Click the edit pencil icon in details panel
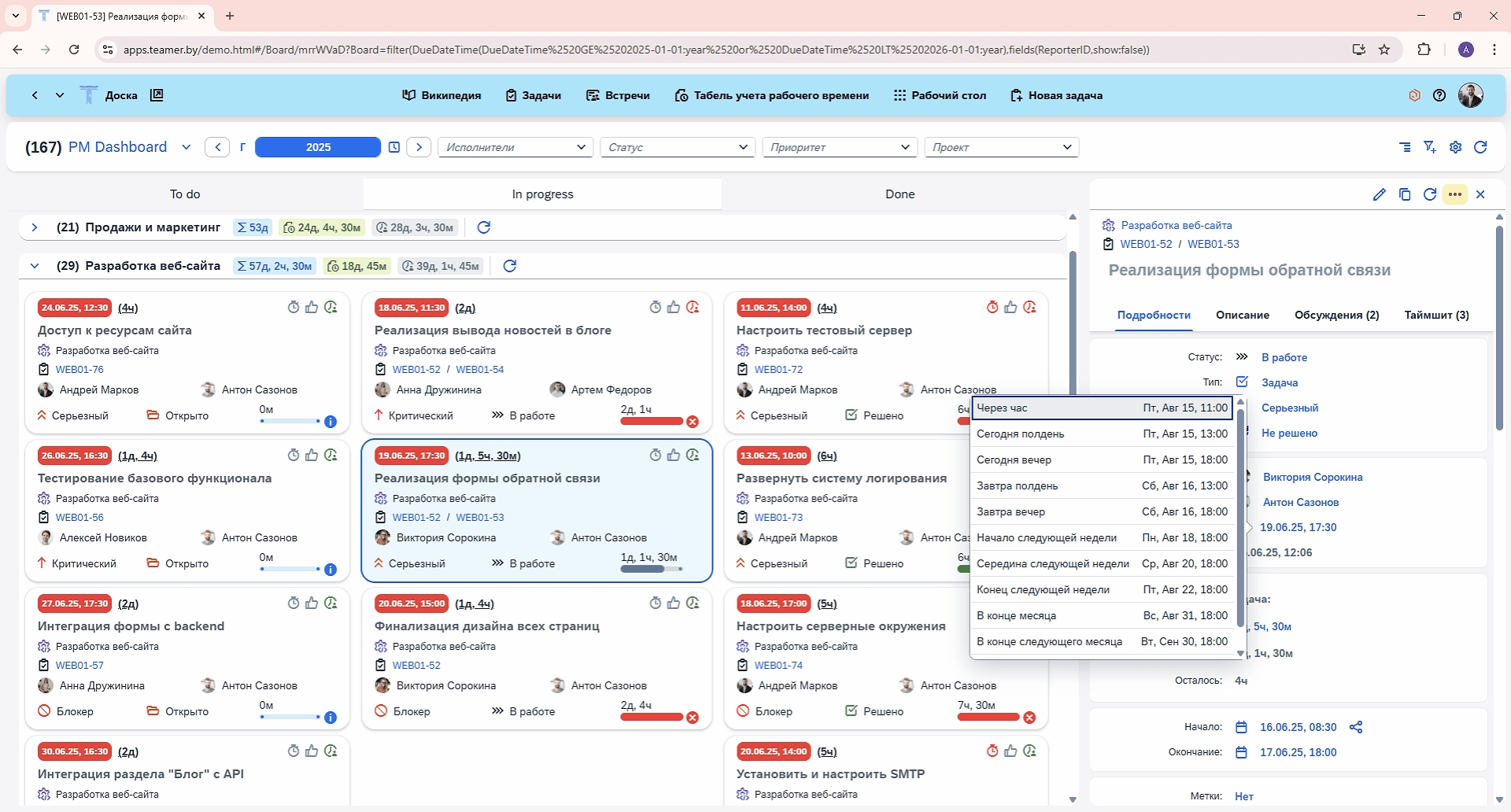 pyautogui.click(x=1379, y=194)
